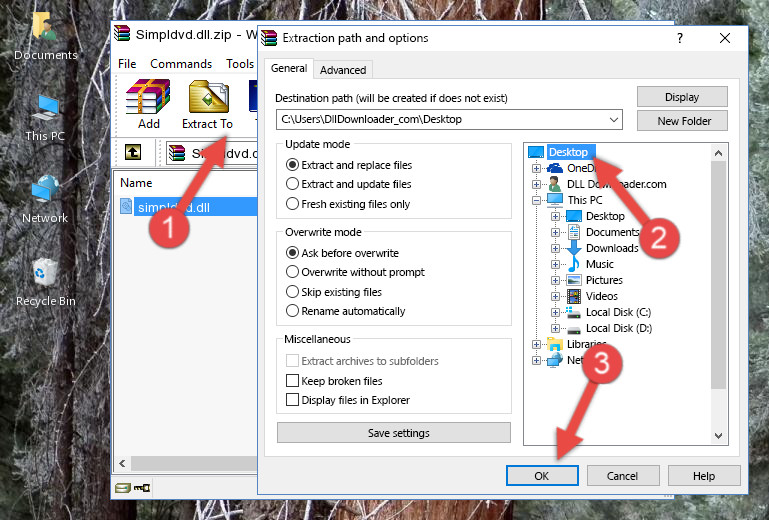Select the This PC desktop icon

pyautogui.click(x=45, y=109)
